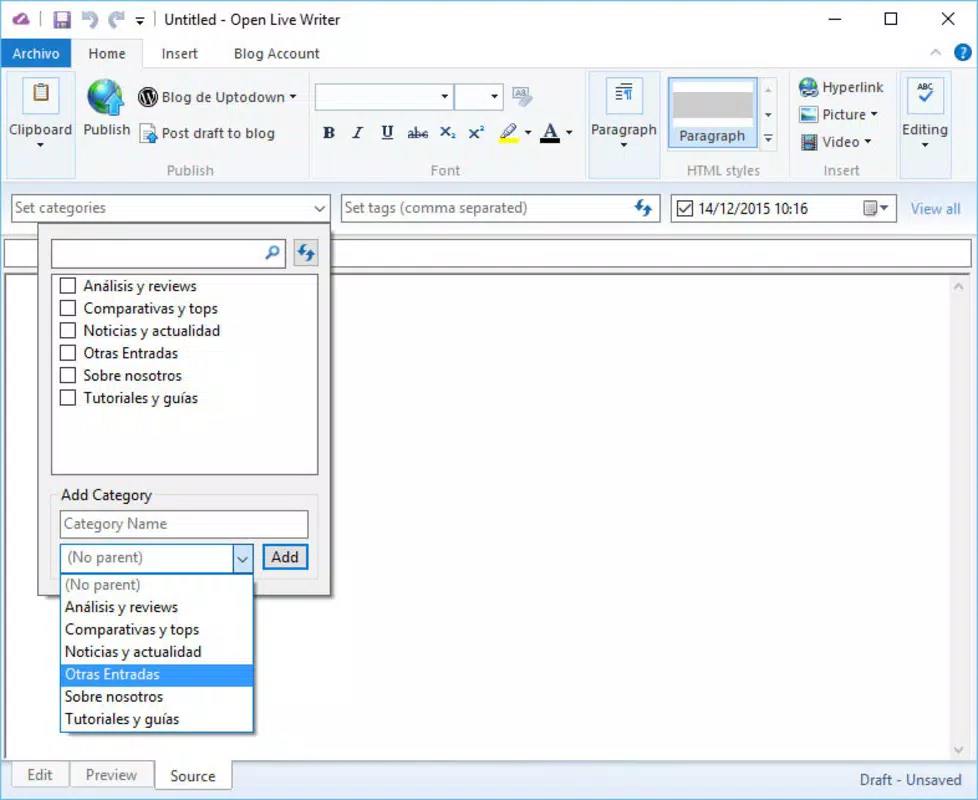Check the Otras Entradas category
Image resolution: width=978 pixels, height=800 pixels.
point(68,353)
